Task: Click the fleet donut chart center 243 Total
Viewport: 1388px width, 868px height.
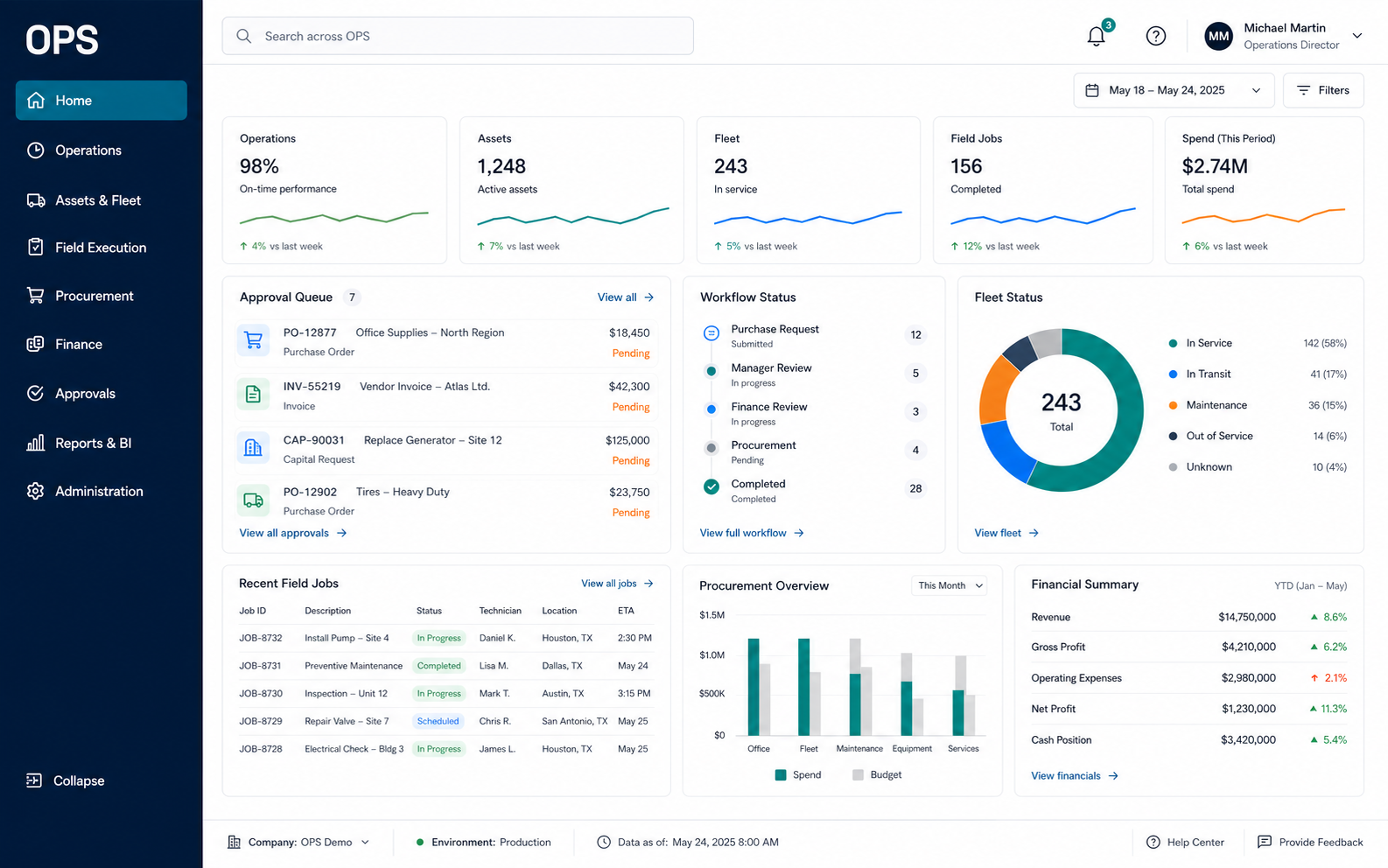Action: 1062,410
